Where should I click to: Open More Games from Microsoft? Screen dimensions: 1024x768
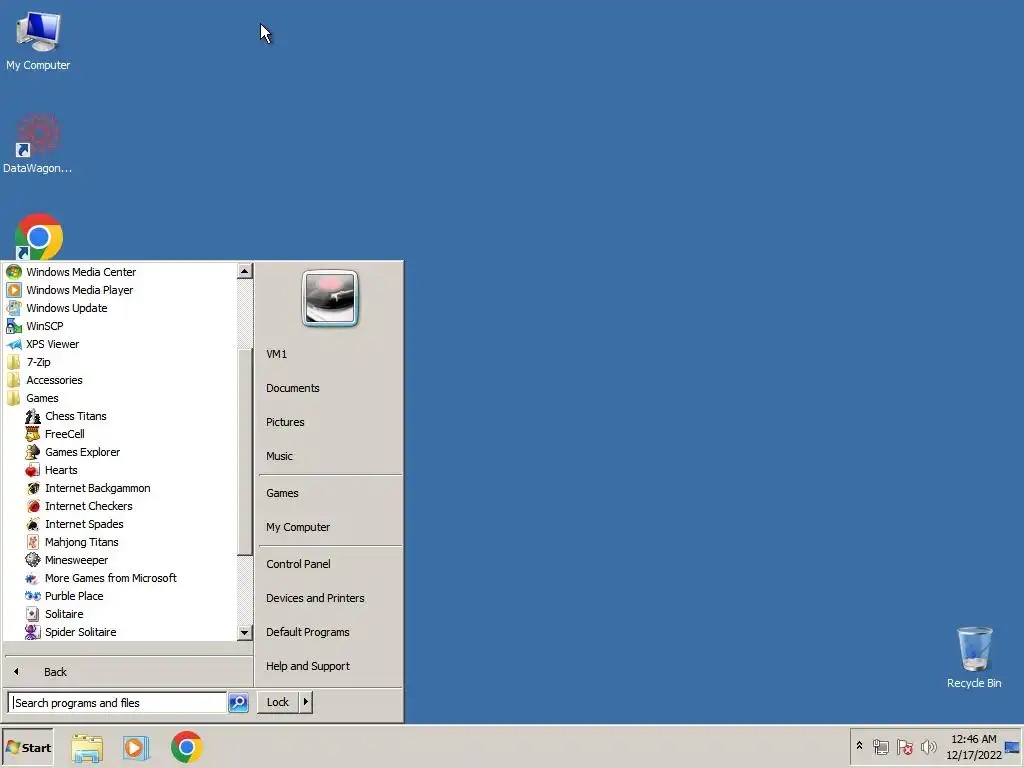[x=110, y=578]
